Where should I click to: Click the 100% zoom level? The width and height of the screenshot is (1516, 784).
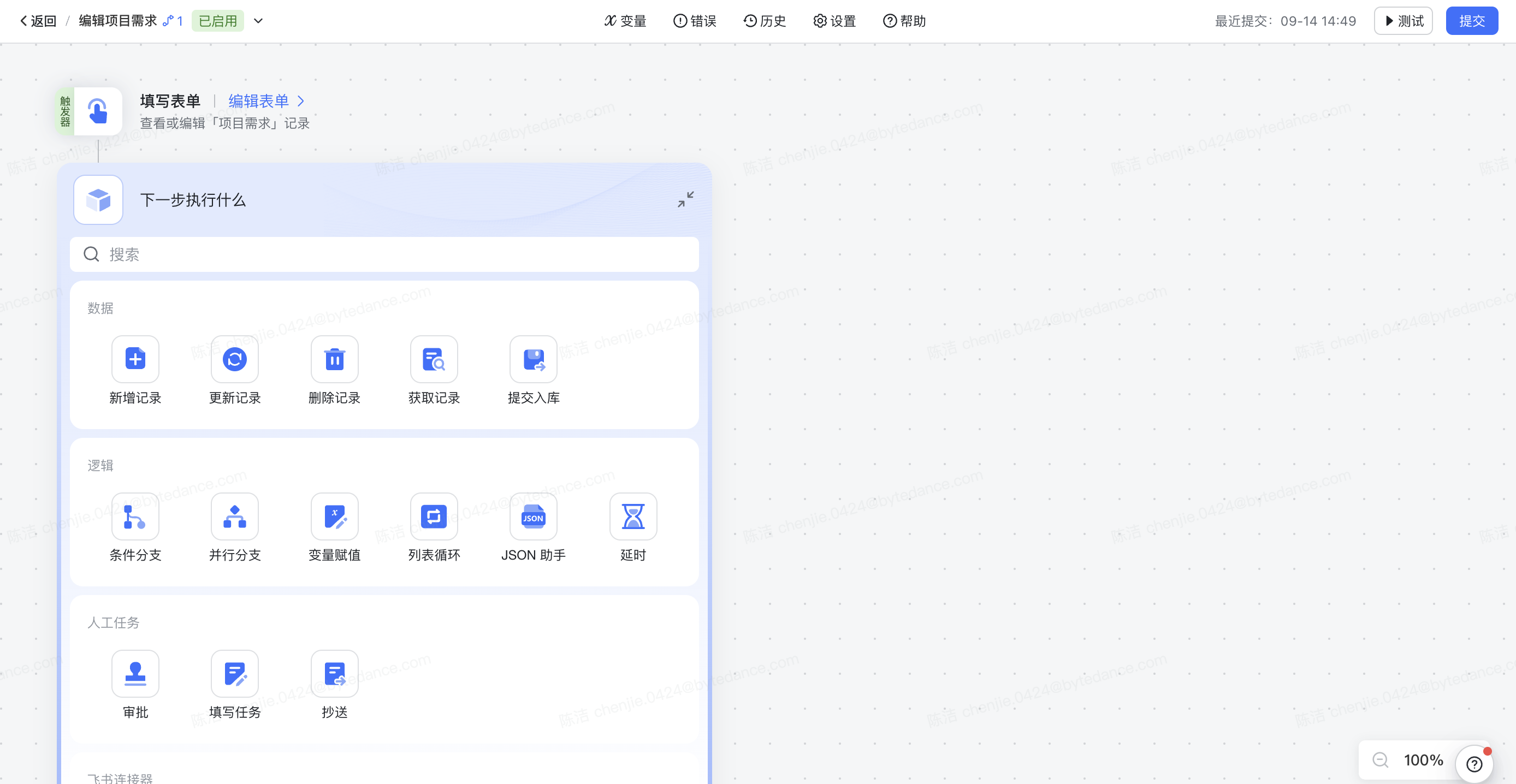(1423, 760)
